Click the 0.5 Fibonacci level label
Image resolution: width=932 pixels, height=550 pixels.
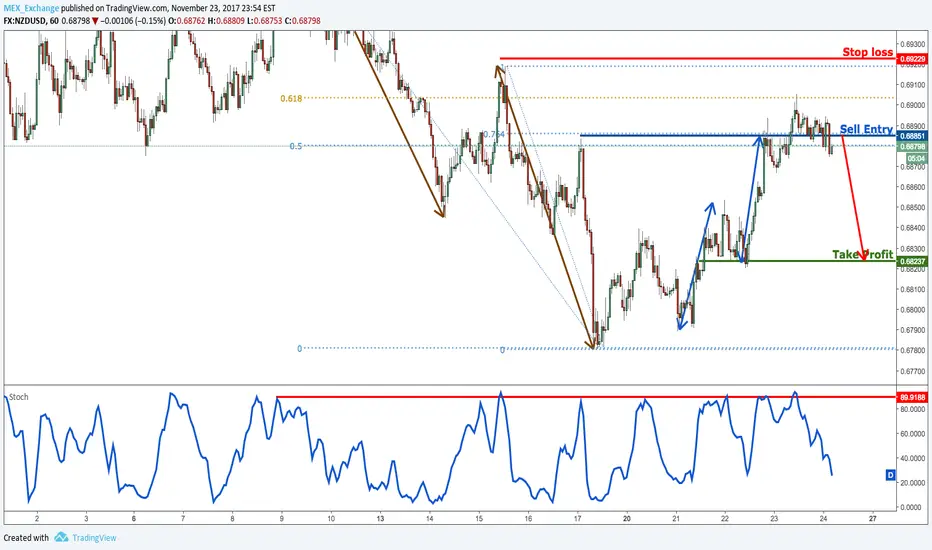[x=296, y=146]
